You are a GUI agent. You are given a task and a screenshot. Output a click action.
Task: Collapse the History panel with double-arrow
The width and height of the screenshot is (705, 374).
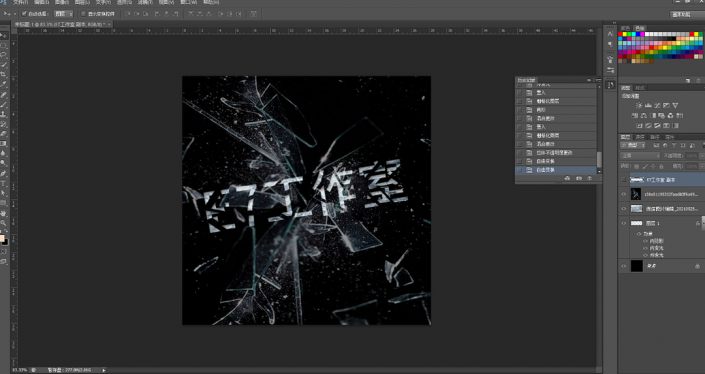[x=589, y=80]
